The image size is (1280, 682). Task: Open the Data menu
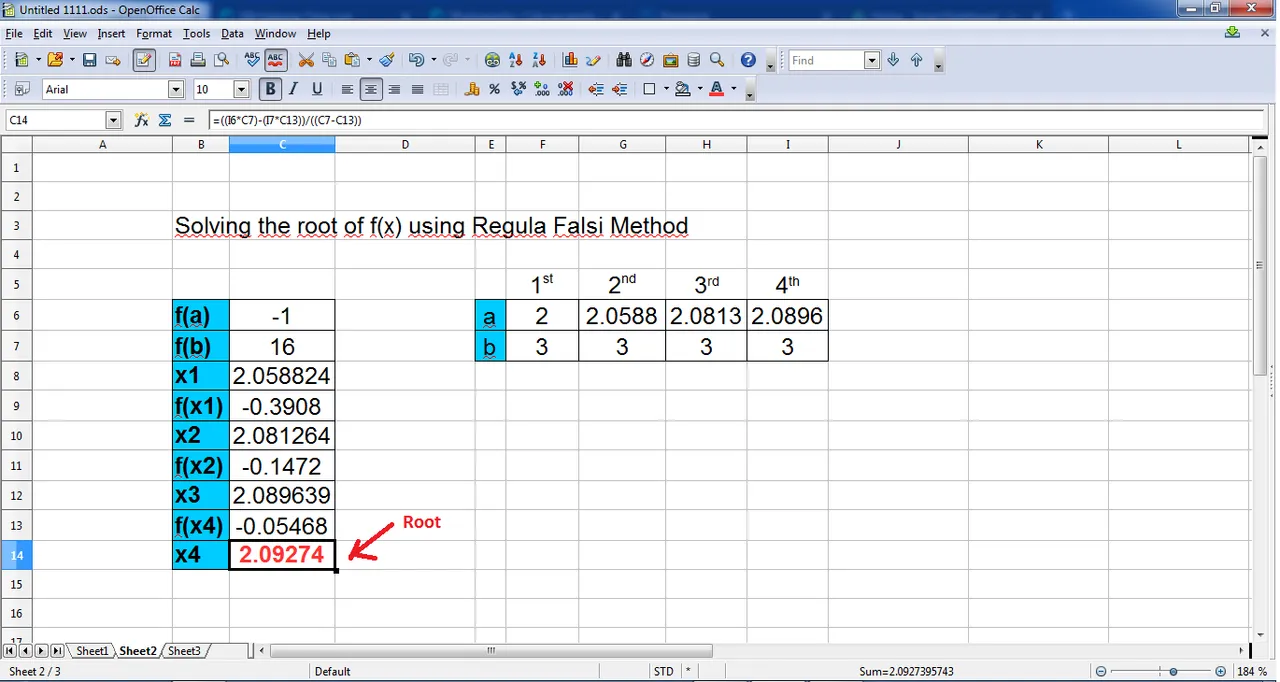coord(232,34)
